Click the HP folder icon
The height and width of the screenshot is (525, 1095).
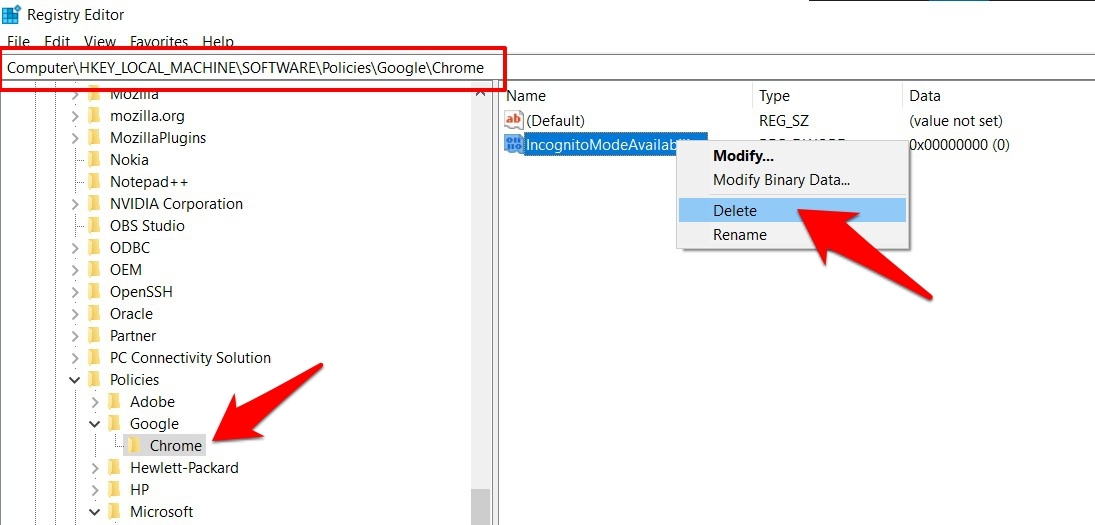tap(115, 489)
